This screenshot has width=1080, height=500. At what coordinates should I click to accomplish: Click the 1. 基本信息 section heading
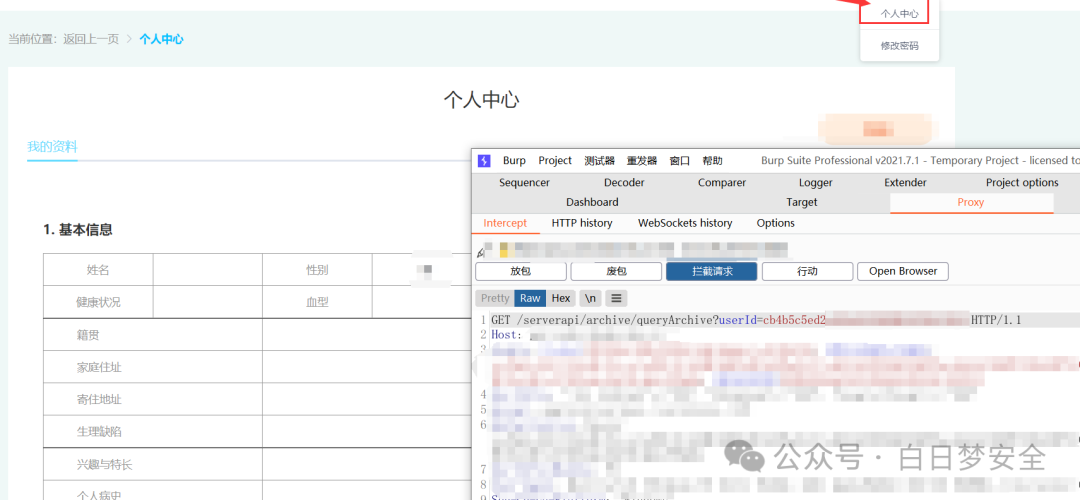(78, 230)
